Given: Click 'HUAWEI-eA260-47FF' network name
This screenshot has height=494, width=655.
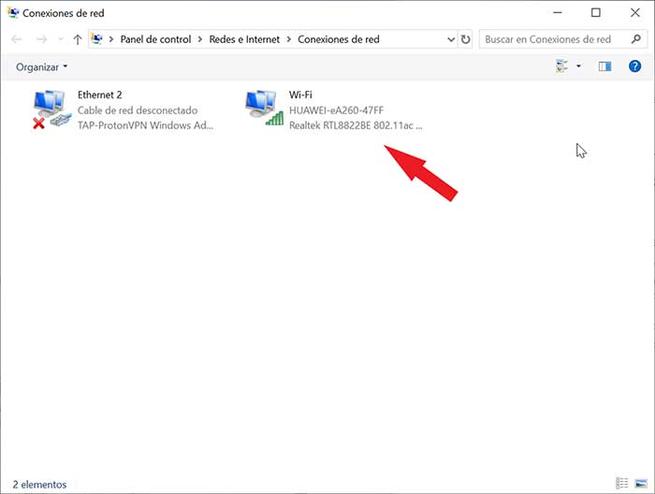Looking at the screenshot, I should click(x=336, y=110).
